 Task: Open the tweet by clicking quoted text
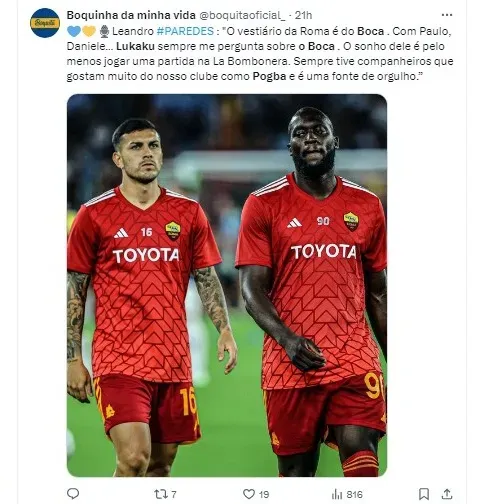coord(260,54)
